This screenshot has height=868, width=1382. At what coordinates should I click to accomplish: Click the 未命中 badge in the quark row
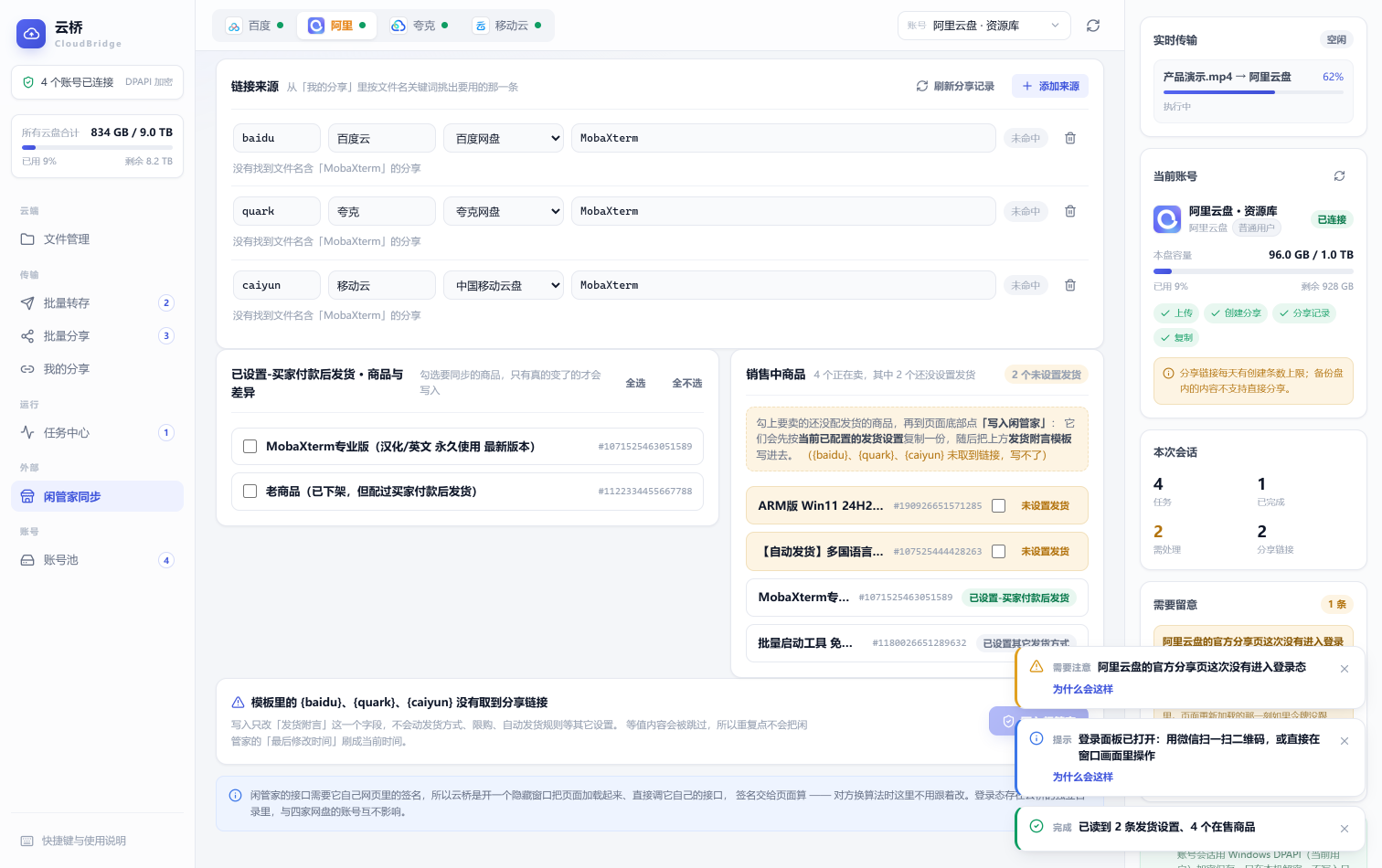[1026, 211]
